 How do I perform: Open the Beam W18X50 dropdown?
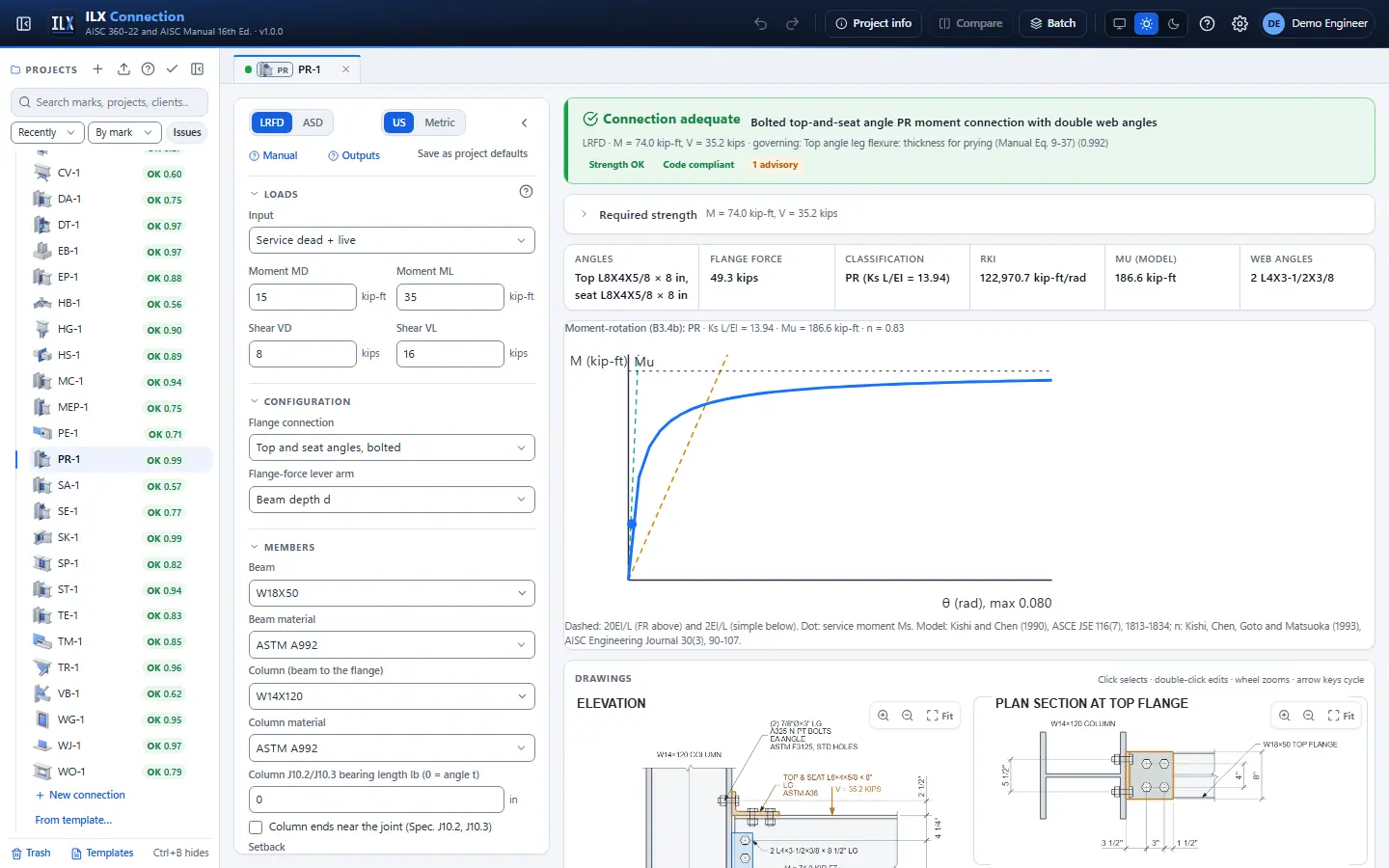[x=392, y=593]
